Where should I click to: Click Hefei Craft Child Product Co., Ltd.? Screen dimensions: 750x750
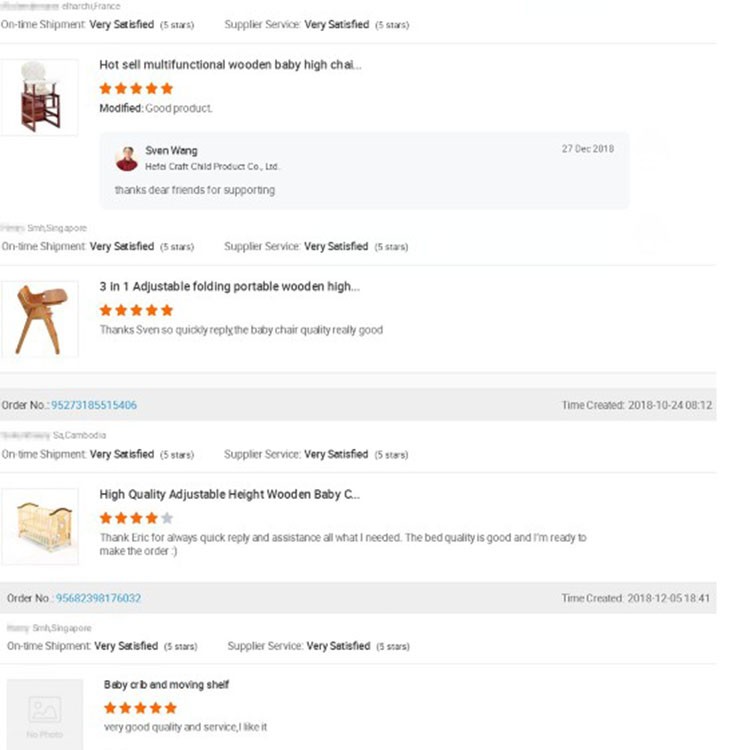pos(212,166)
